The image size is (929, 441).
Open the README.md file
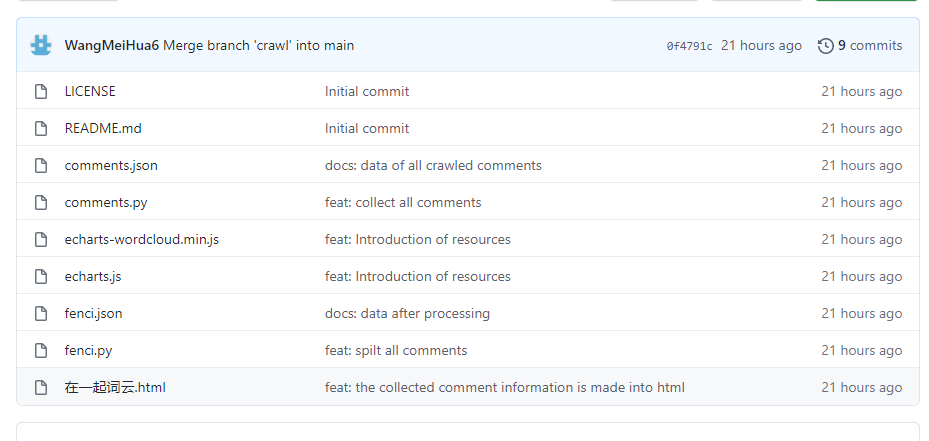(103, 128)
